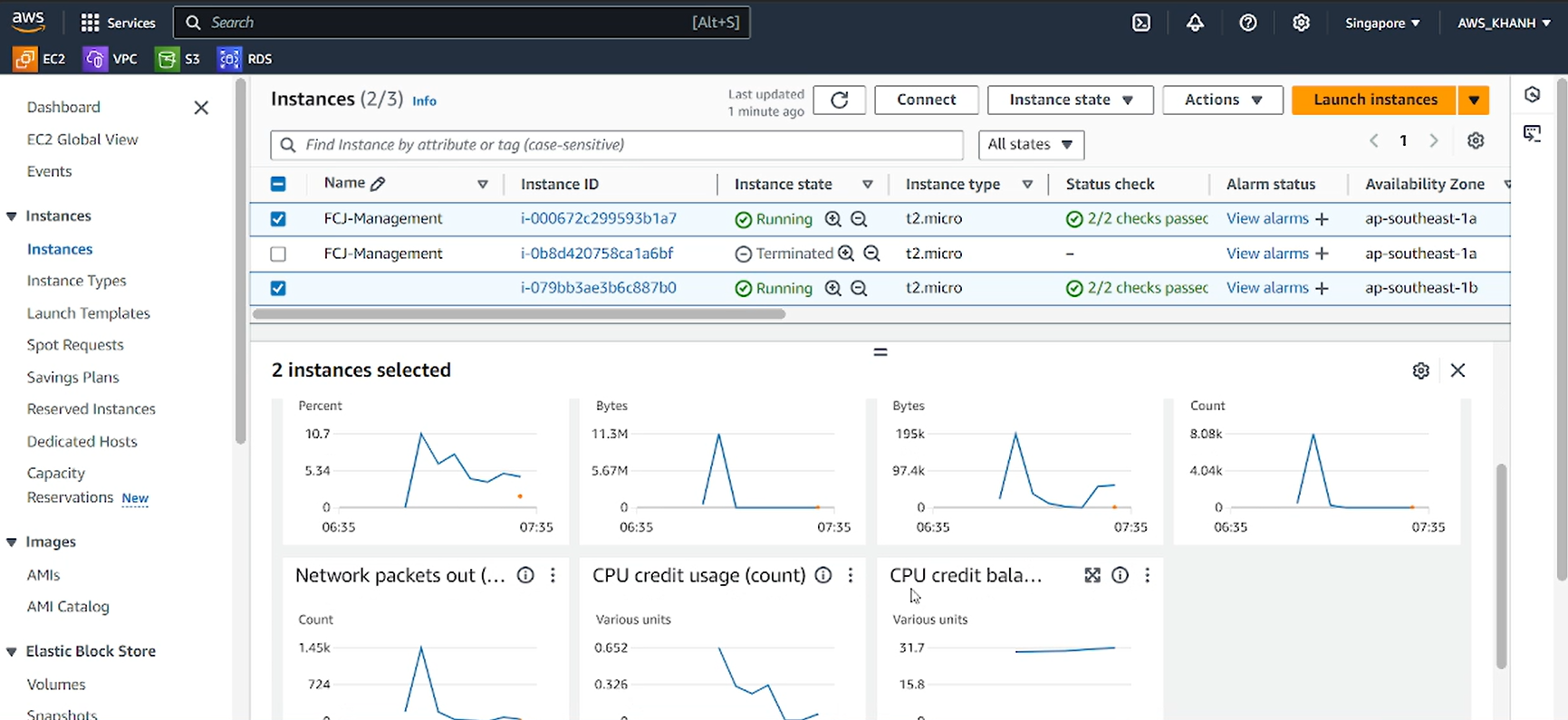This screenshot has width=1568, height=720.
Task: Open AMIs in sidebar
Action: pos(43,575)
